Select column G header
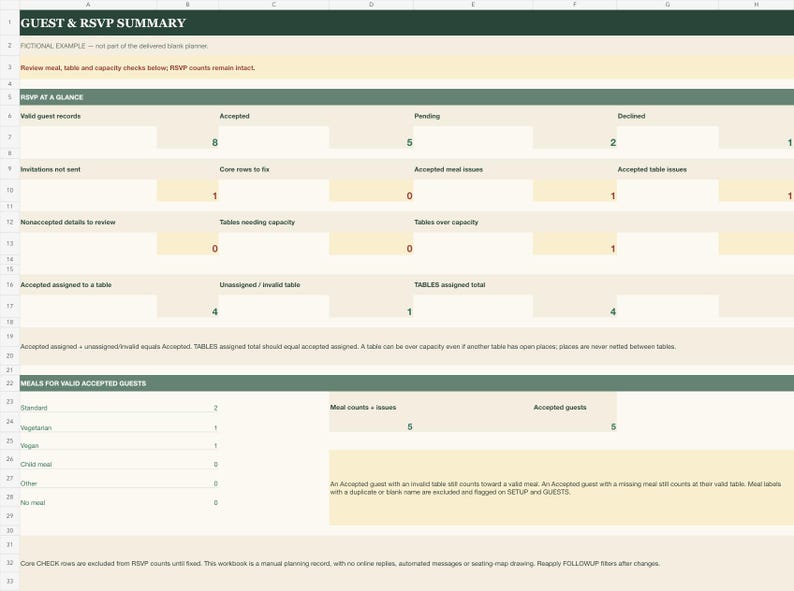 [667, 5]
